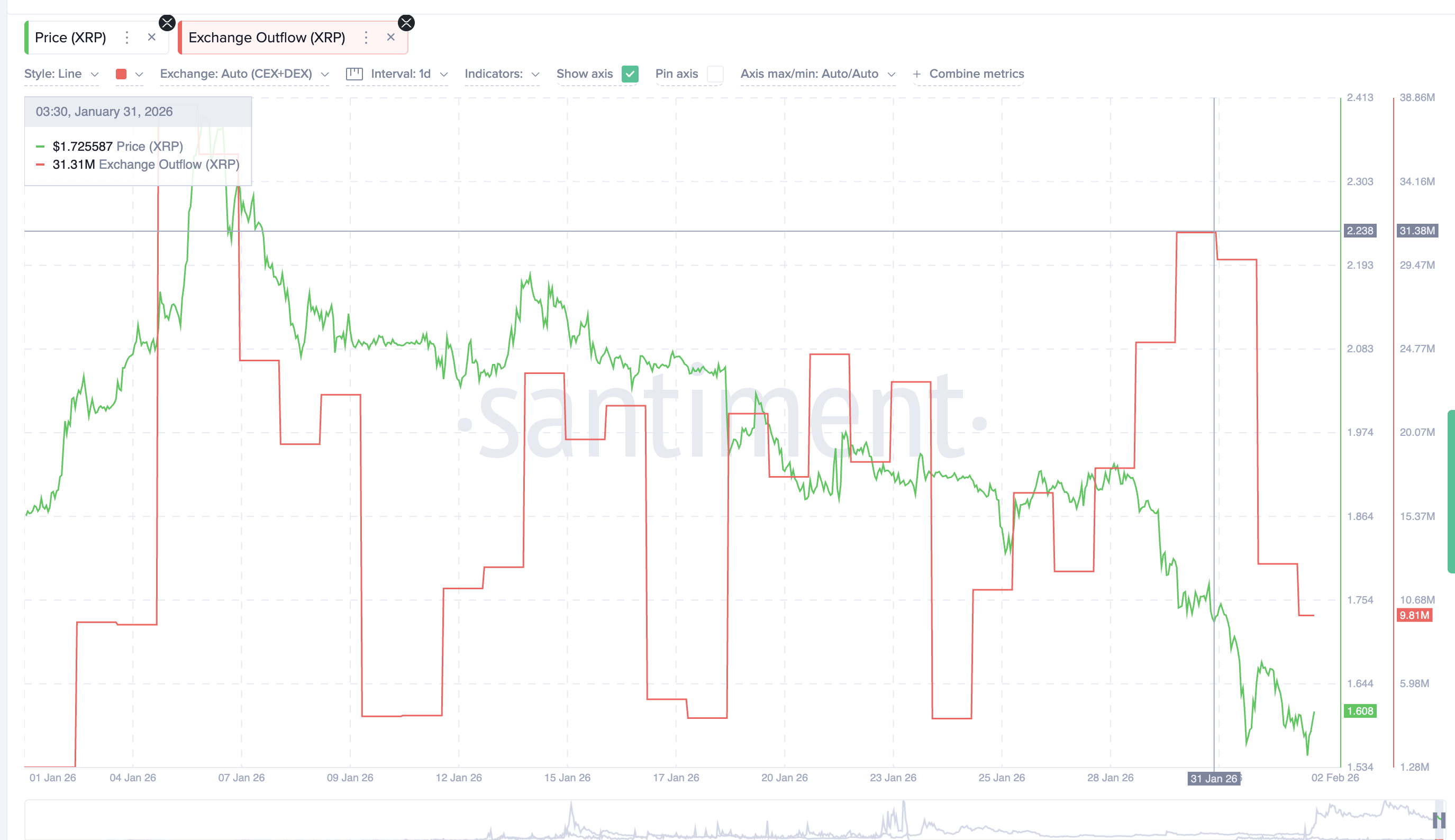
Task: Remove Price metric with its X button
Action: pos(152,37)
